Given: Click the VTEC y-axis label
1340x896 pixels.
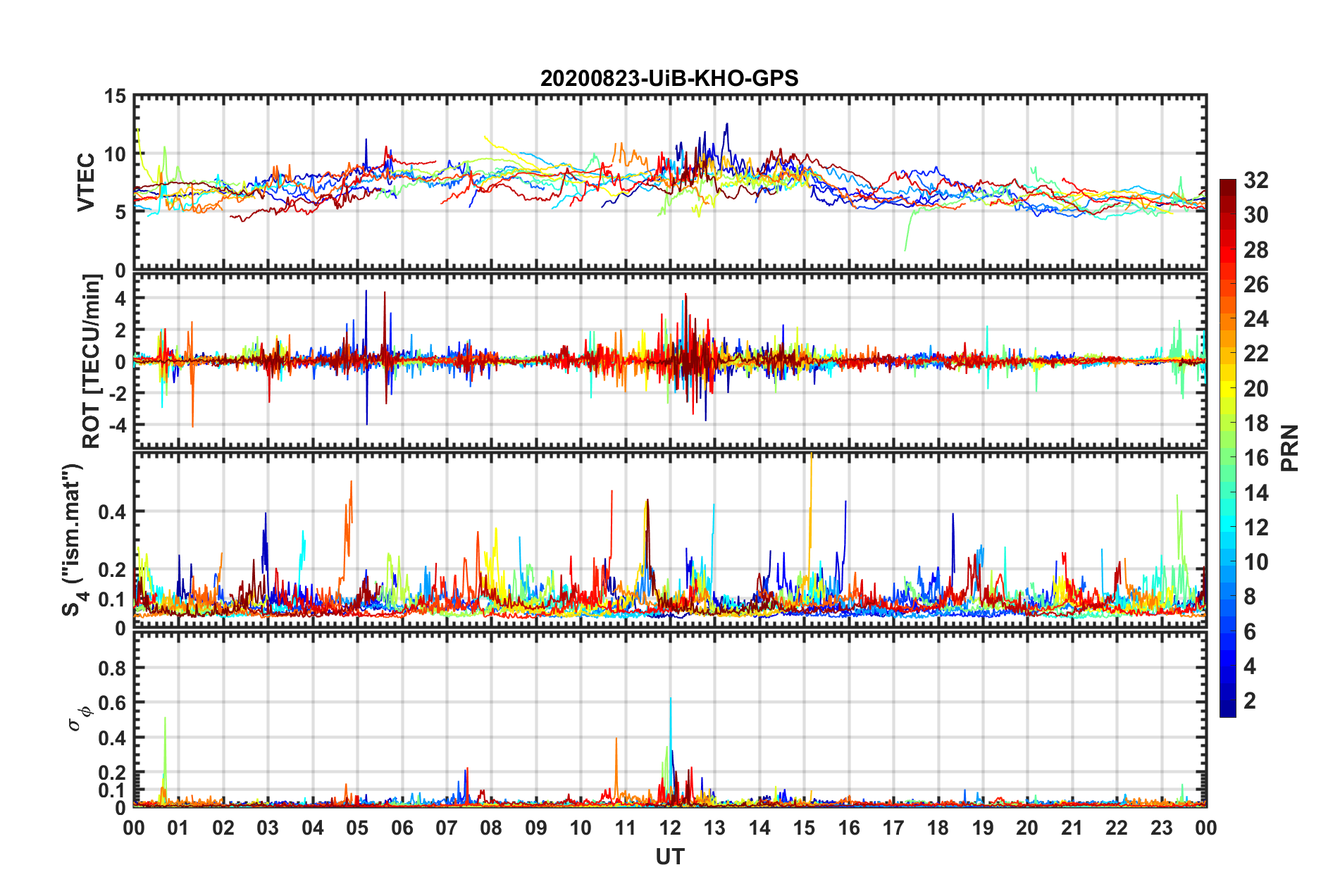Looking at the screenshot, I should 85,182.
